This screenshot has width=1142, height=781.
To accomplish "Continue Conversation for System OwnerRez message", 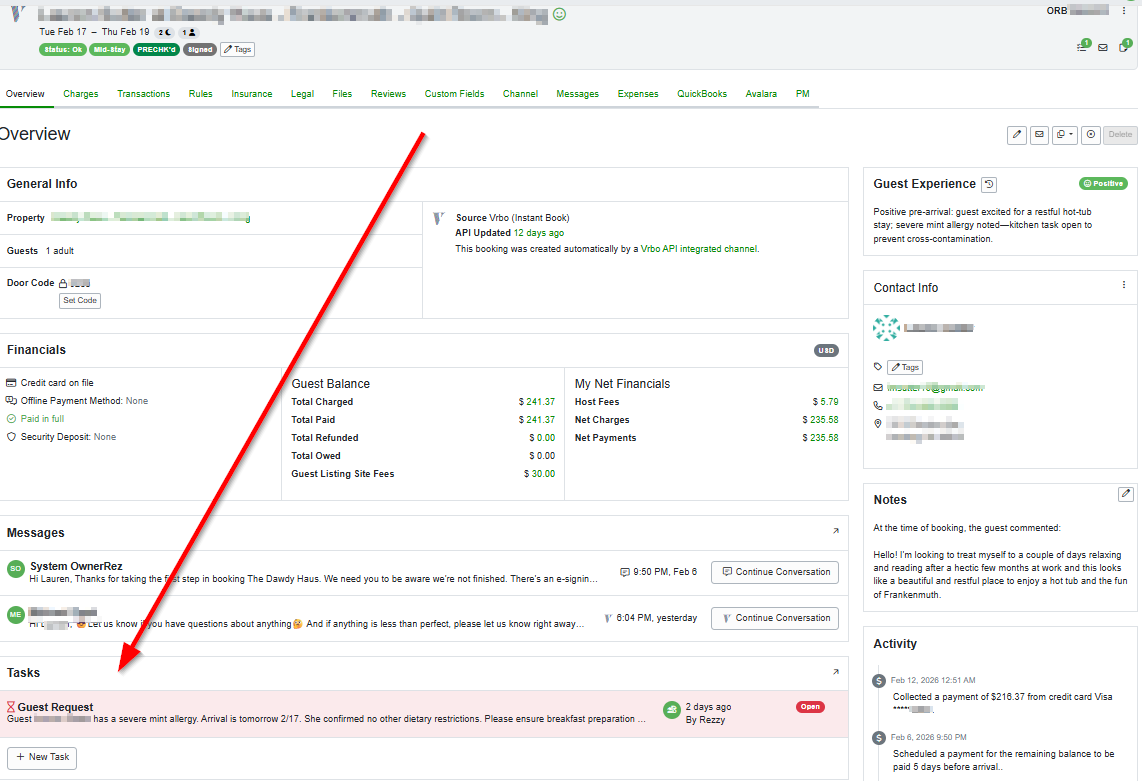I will 774,572.
